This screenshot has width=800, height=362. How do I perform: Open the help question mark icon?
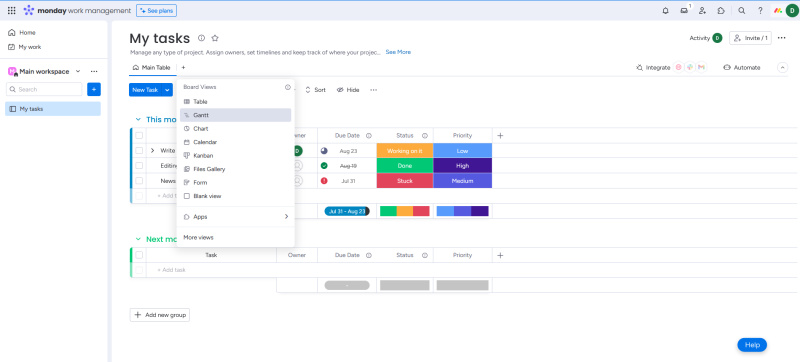coord(760,10)
